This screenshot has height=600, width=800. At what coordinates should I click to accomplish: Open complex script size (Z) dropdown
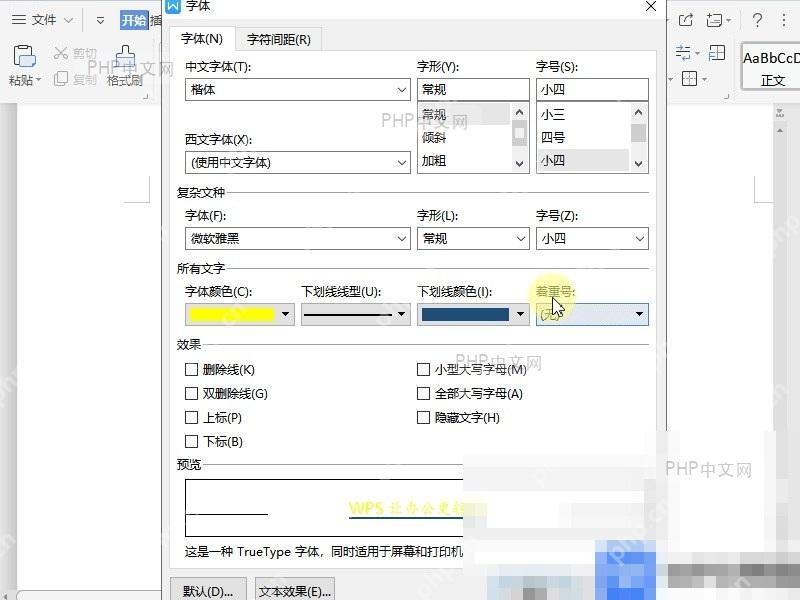(592, 238)
